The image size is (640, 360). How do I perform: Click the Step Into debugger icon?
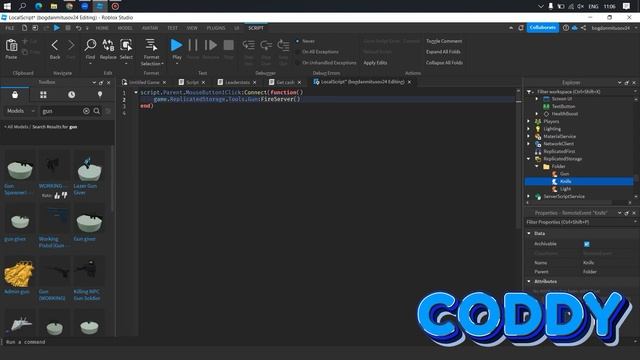pos(249,45)
